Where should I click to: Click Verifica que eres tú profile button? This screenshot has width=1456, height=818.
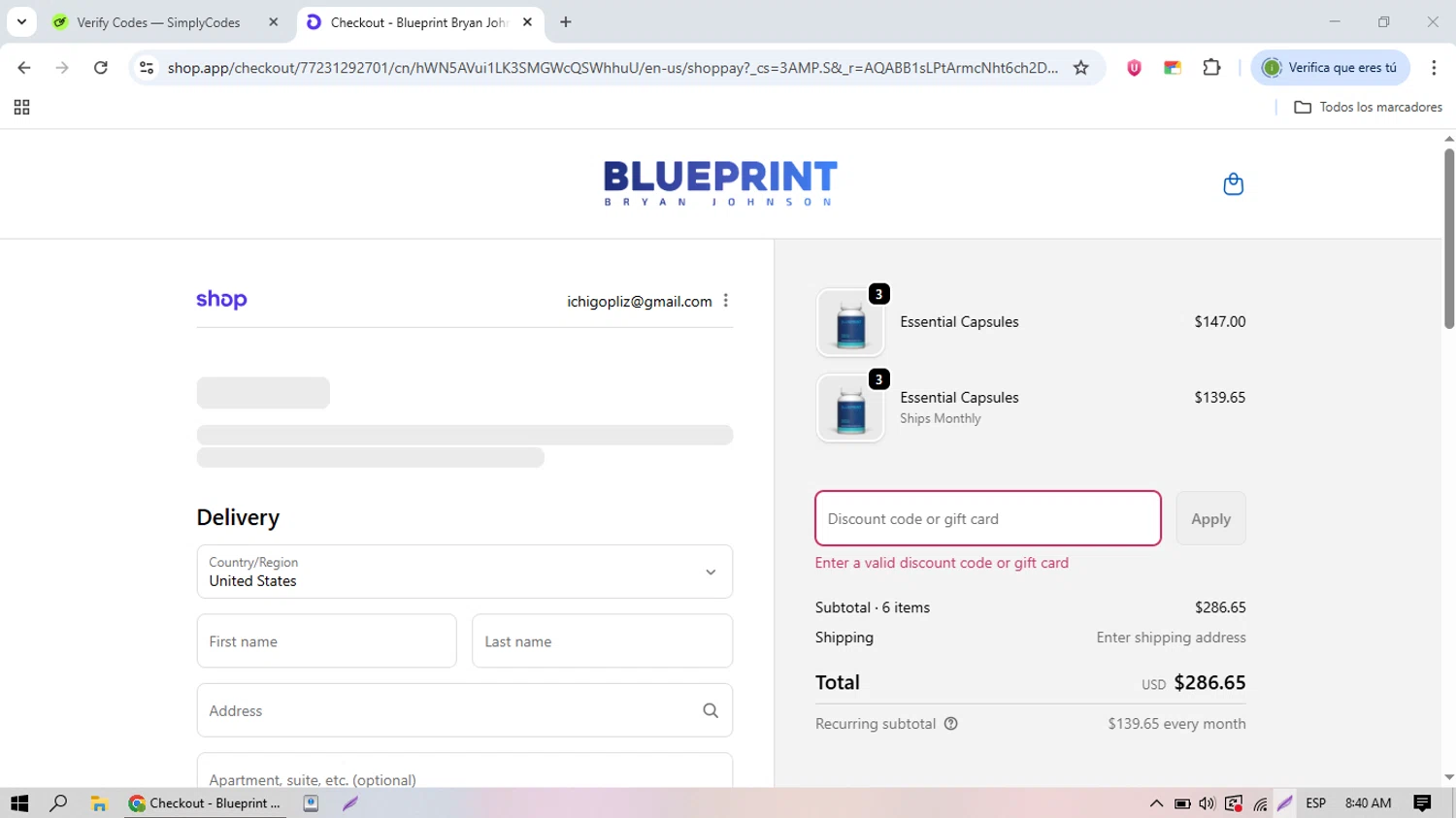coord(1330,68)
